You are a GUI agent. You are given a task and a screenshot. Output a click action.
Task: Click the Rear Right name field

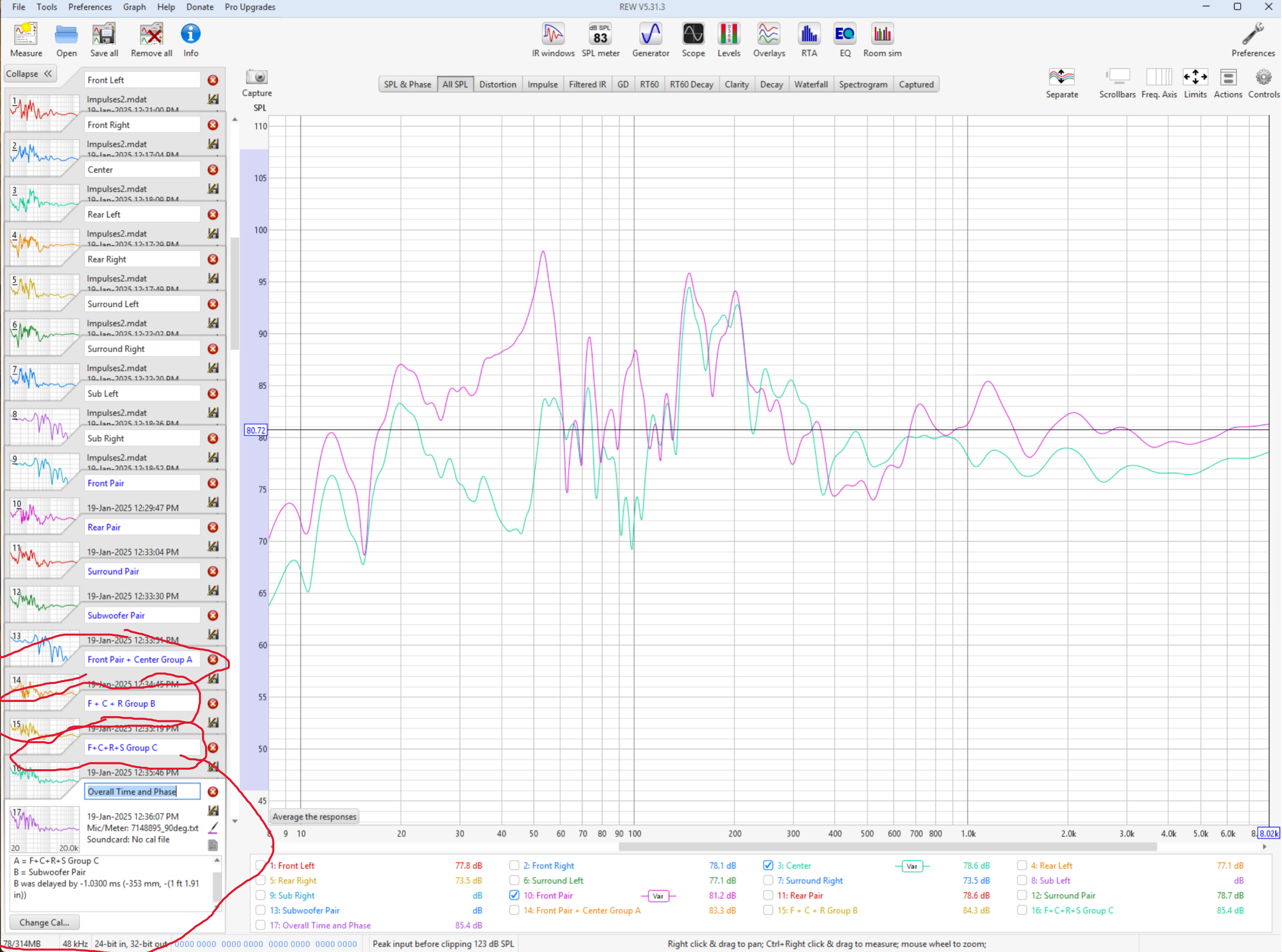(x=143, y=260)
